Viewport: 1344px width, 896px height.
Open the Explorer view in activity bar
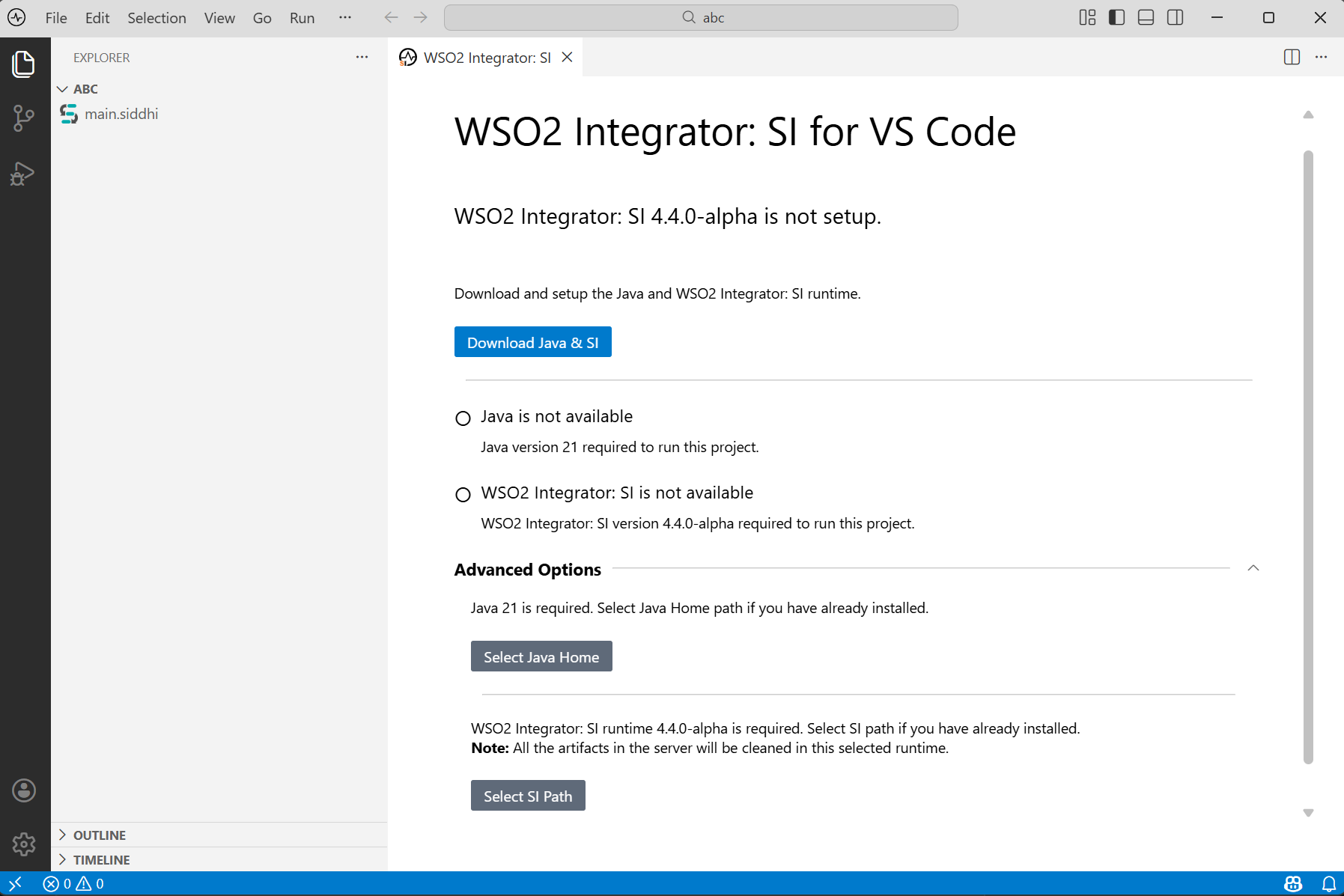click(24, 64)
